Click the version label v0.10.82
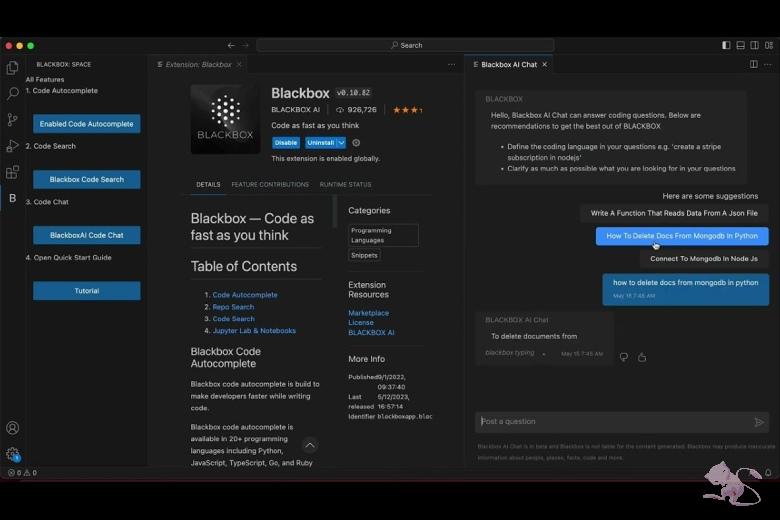The image size is (780, 520). [x=353, y=93]
